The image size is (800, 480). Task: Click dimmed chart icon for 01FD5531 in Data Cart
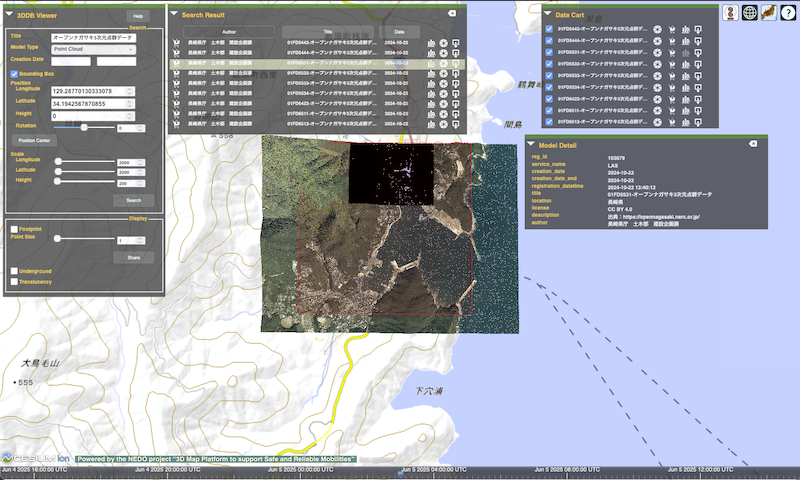(x=686, y=53)
